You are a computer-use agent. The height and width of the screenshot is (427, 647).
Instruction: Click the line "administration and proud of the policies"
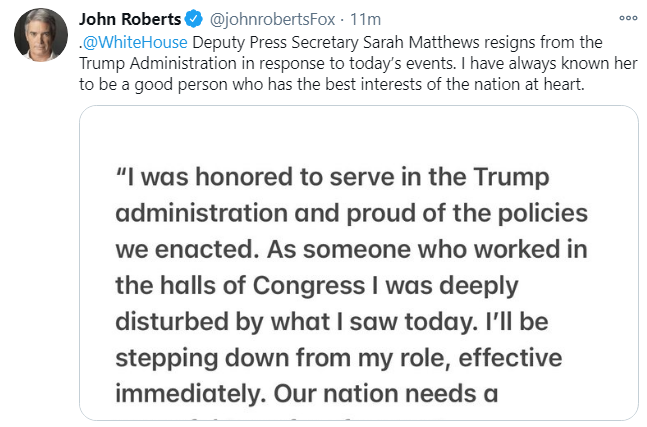pyautogui.click(x=351, y=213)
